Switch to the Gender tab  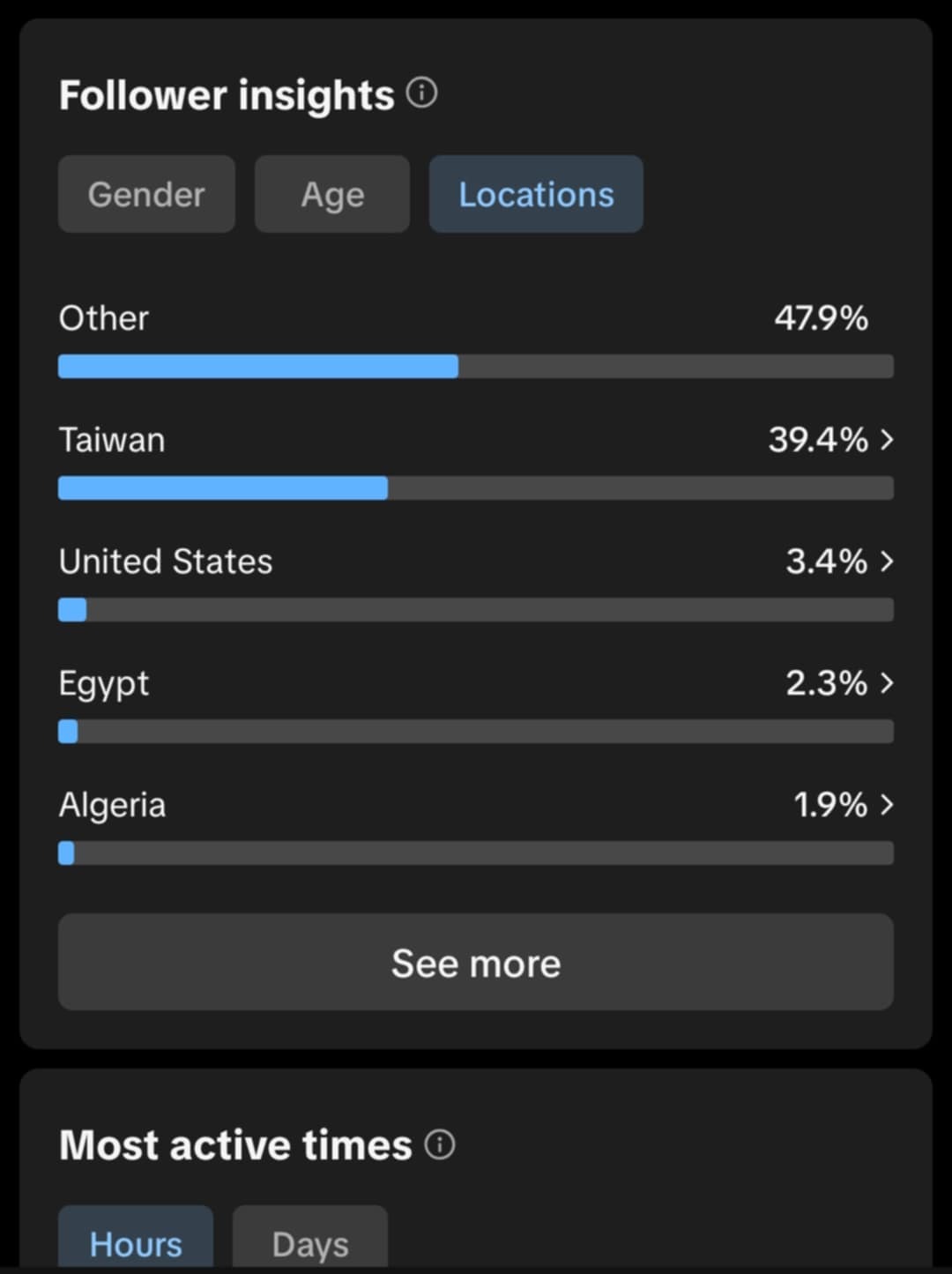click(146, 194)
